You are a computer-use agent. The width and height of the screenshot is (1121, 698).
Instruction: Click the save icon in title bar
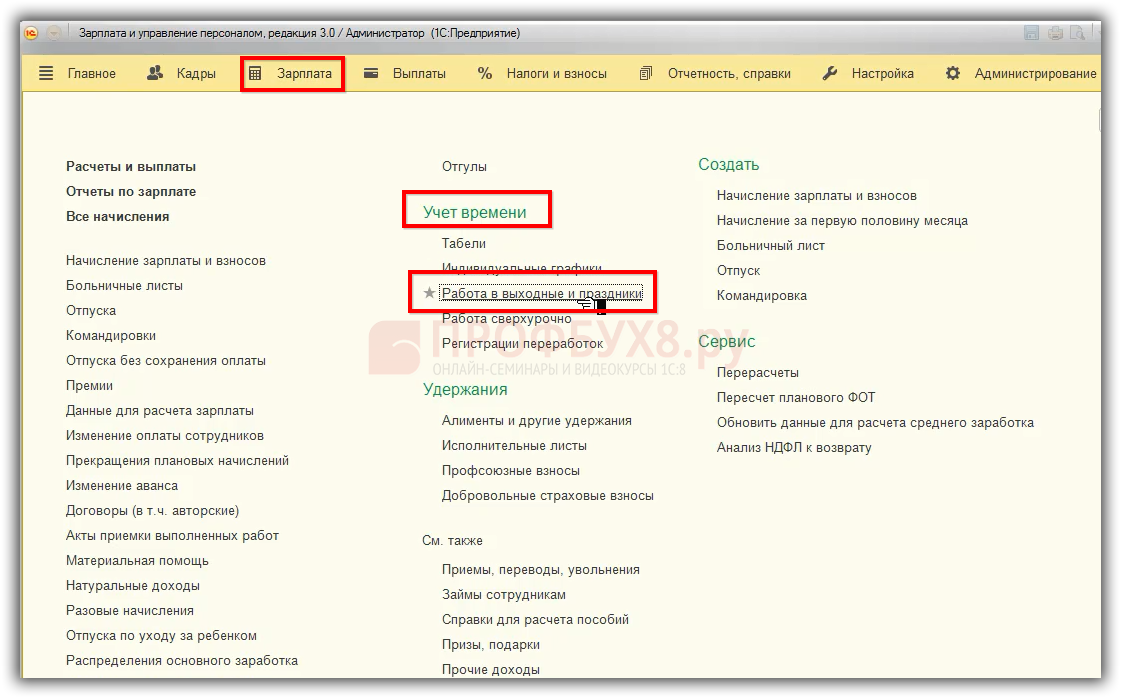(1031, 33)
